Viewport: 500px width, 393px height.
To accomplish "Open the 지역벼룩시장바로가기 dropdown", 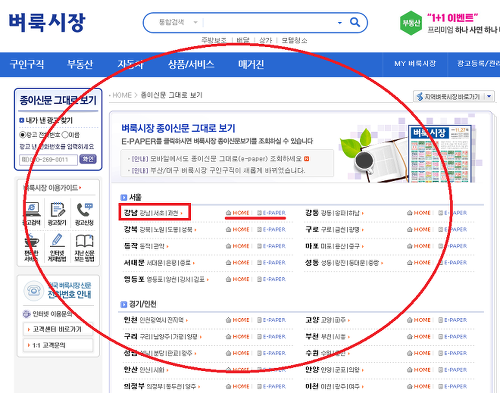I will point(453,97).
